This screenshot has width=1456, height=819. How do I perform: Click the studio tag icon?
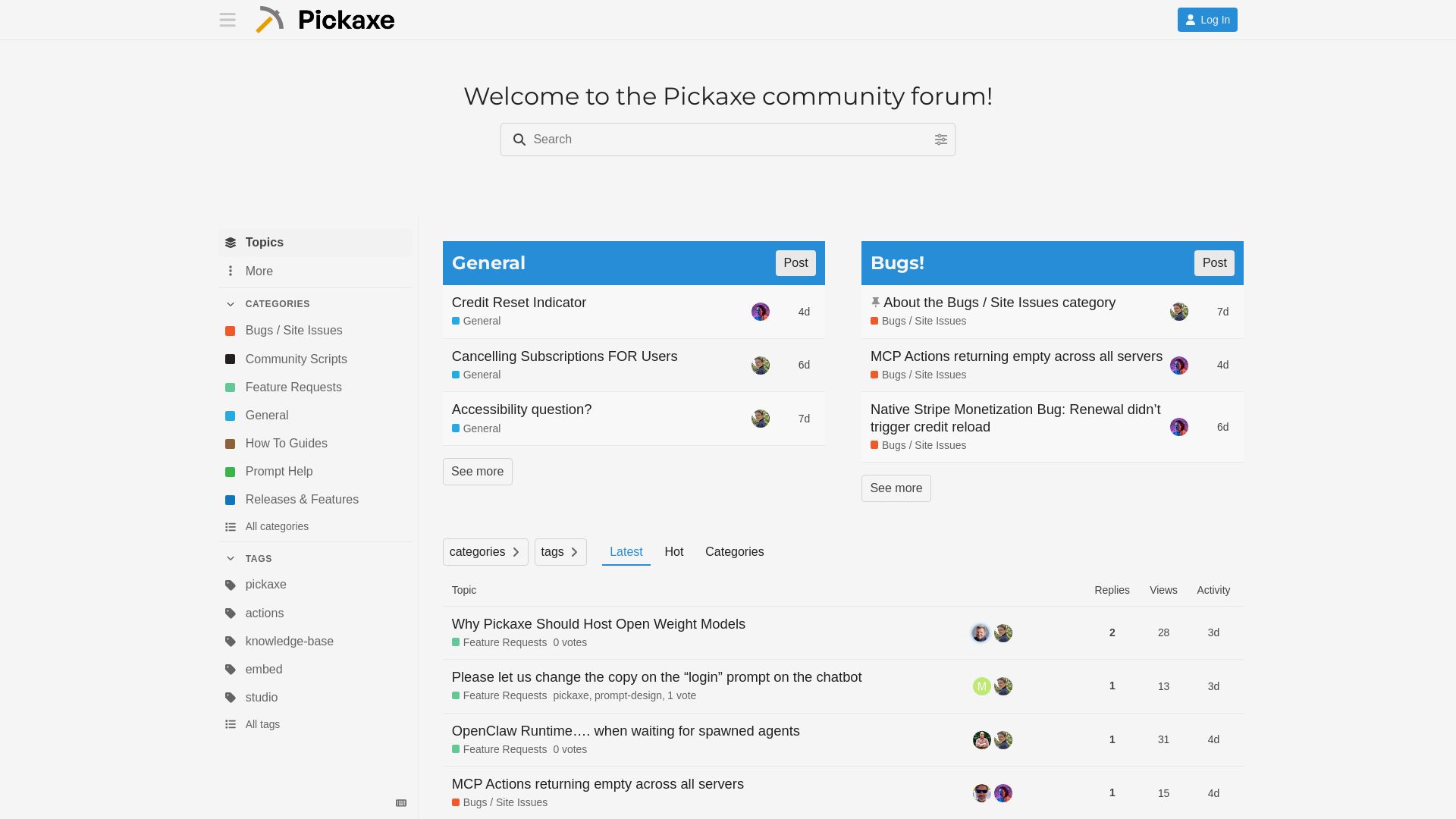(x=231, y=698)
